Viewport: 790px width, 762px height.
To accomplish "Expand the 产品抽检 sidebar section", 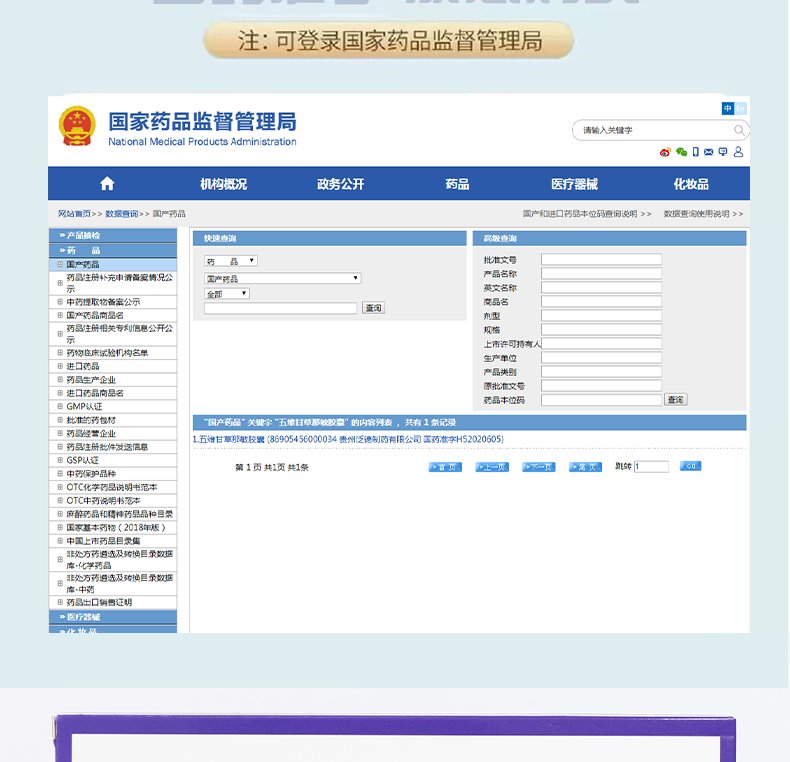I will tap(113, 235).
